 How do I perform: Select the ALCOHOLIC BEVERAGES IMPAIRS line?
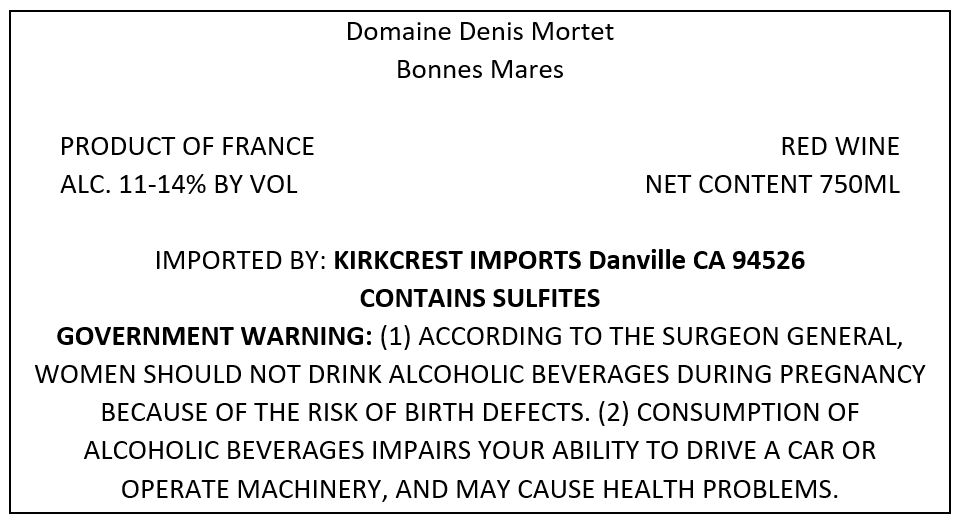pos(480,450)
